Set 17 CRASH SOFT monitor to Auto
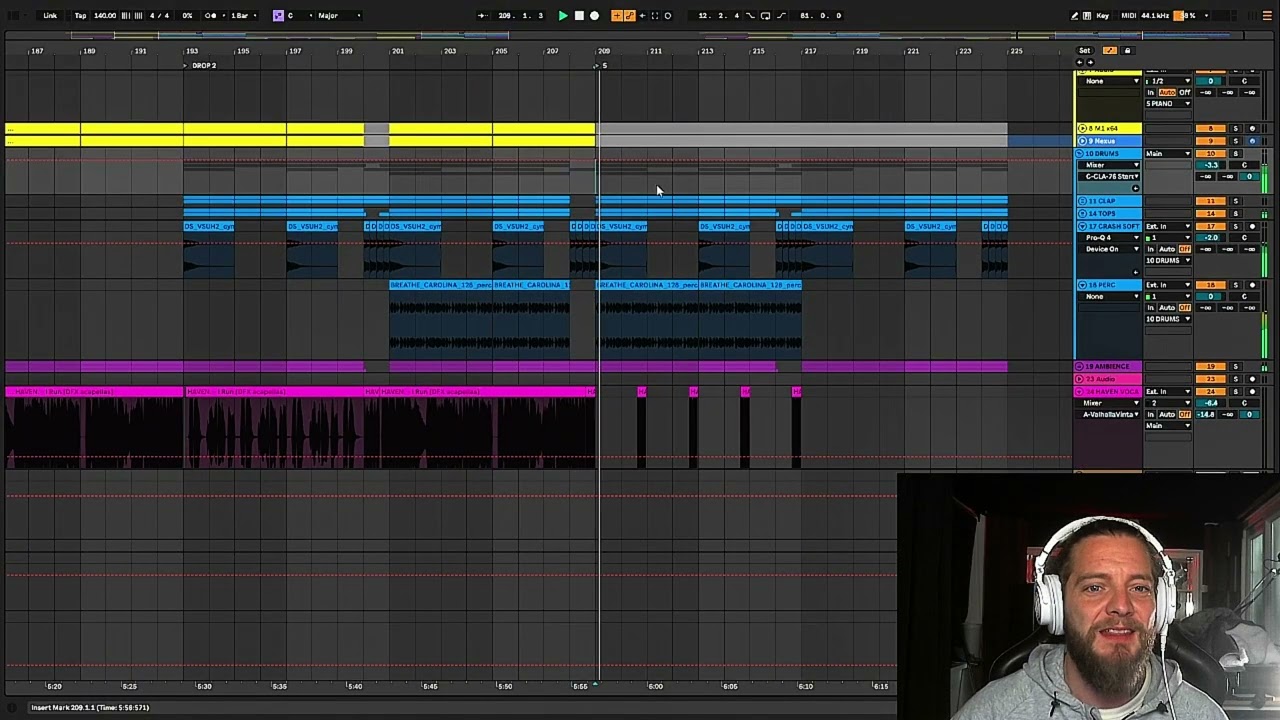The height and width of the screenshot is (720, 1280). click(x=1167, y=249)
